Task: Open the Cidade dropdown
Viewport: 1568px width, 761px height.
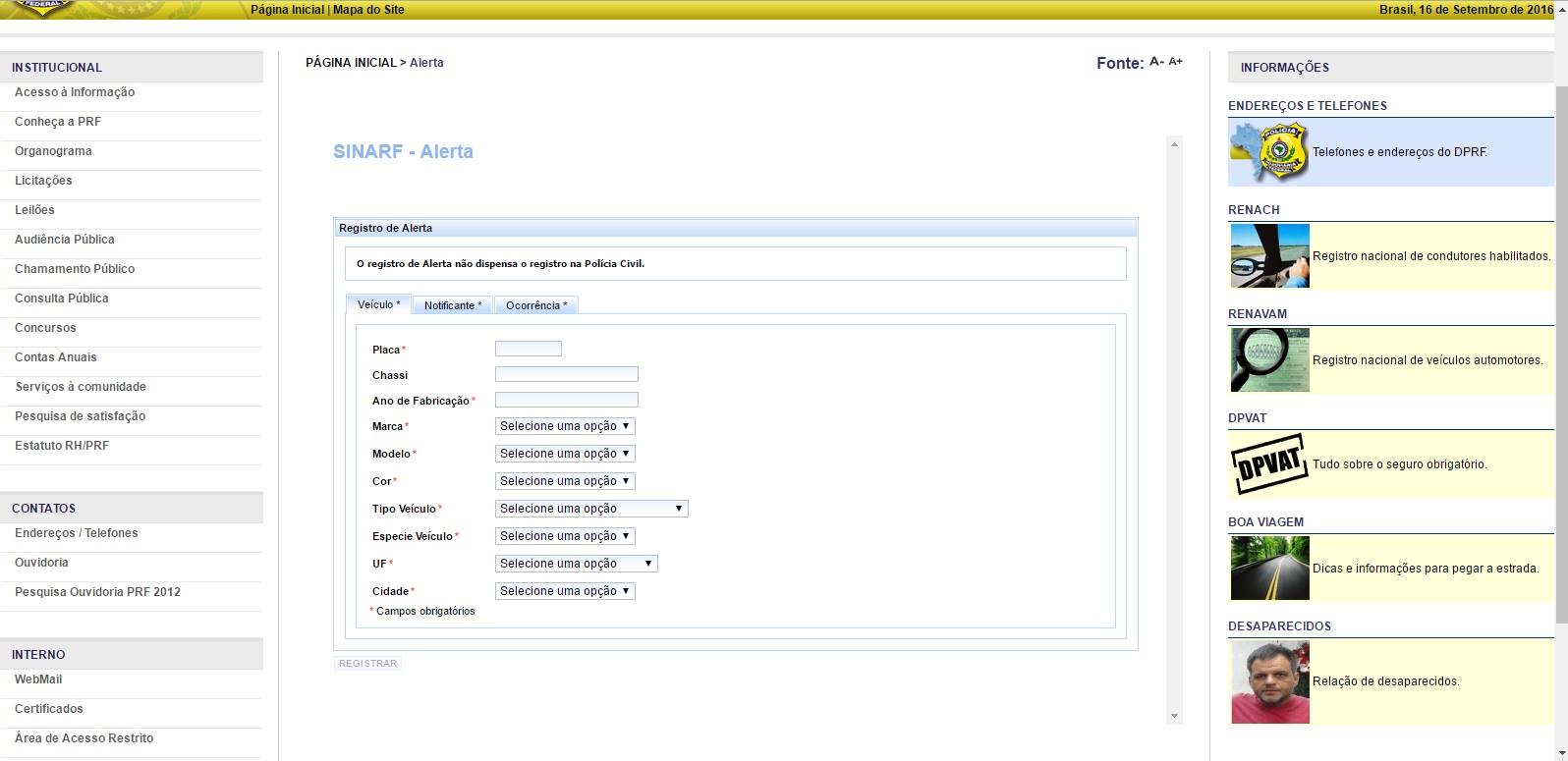Action: point(565,591)
